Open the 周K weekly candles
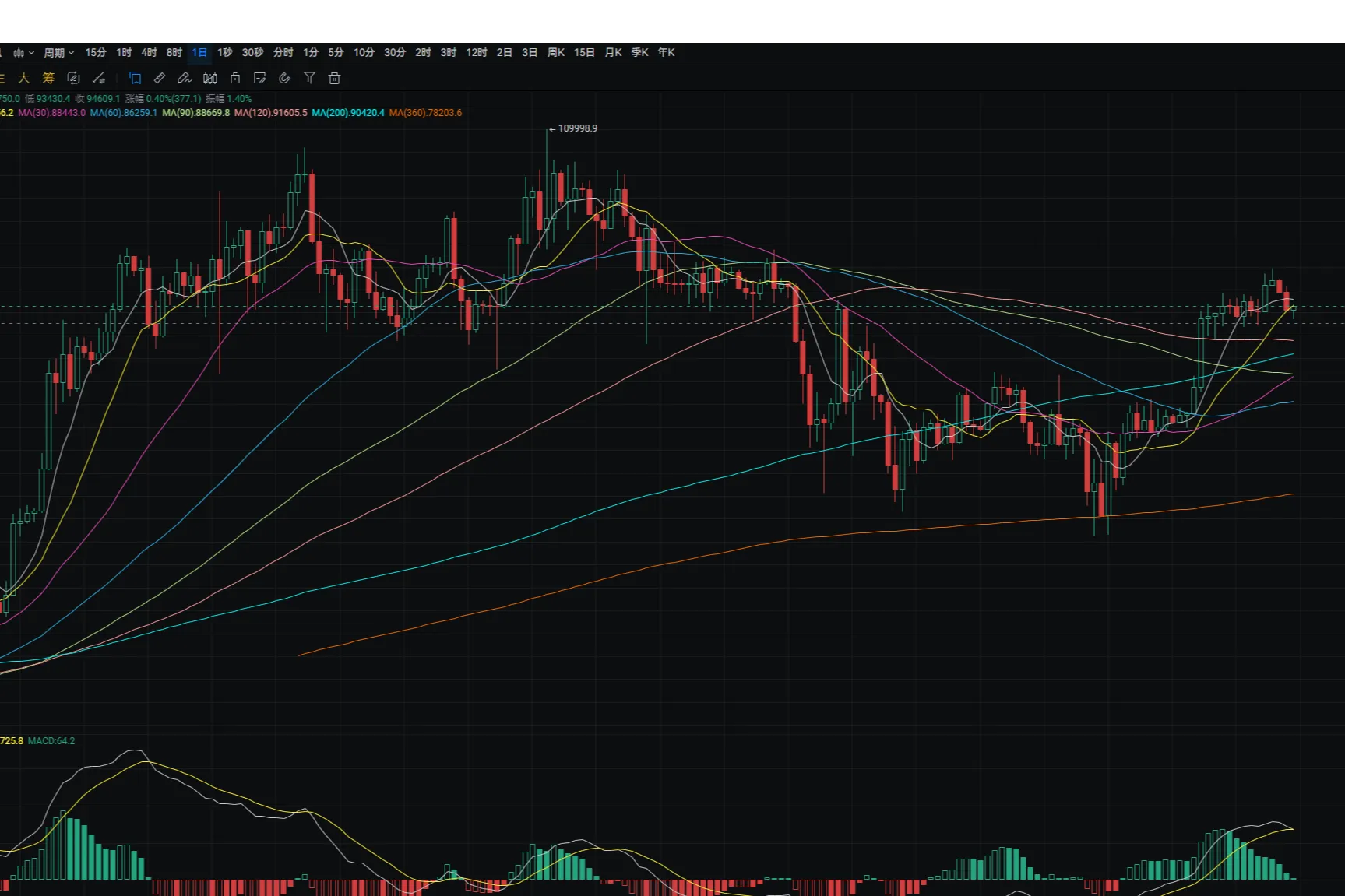 pos(556,53)
